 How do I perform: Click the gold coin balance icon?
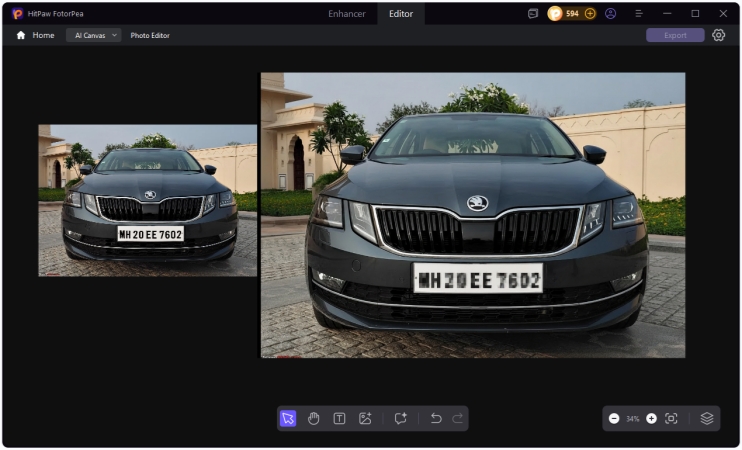555,14
